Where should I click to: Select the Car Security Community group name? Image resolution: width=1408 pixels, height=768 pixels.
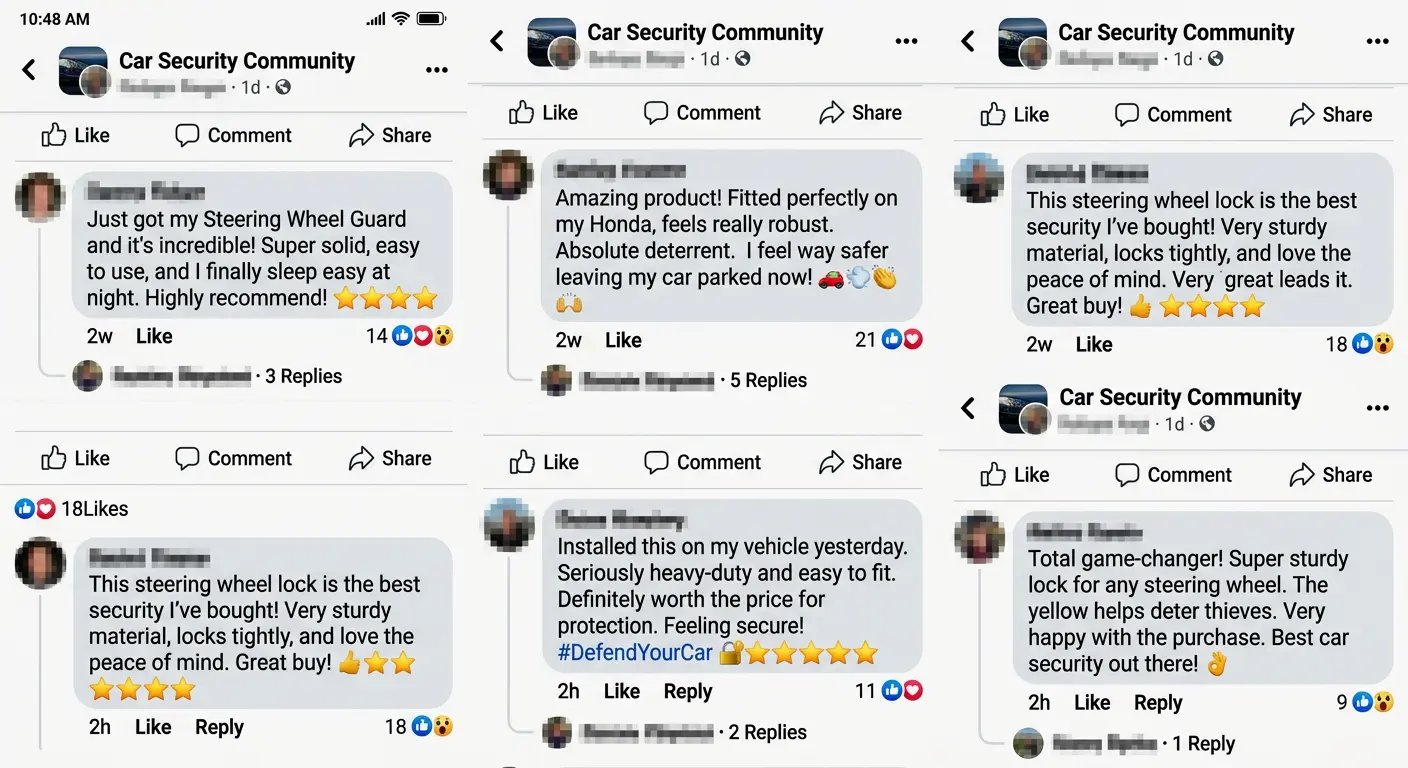click(x=236, y=60)
